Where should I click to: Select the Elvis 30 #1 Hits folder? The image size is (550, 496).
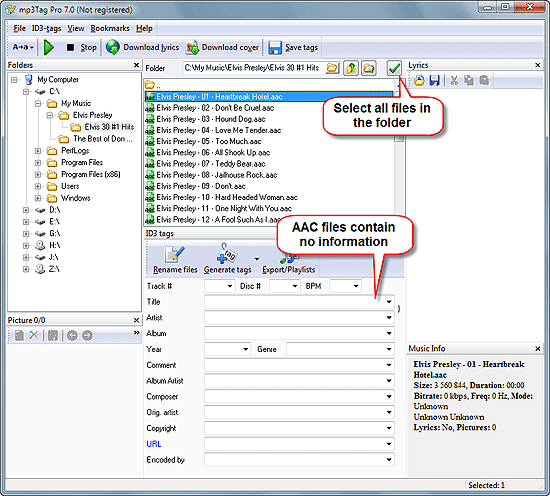pyautogui.click(x=109, y=127)
